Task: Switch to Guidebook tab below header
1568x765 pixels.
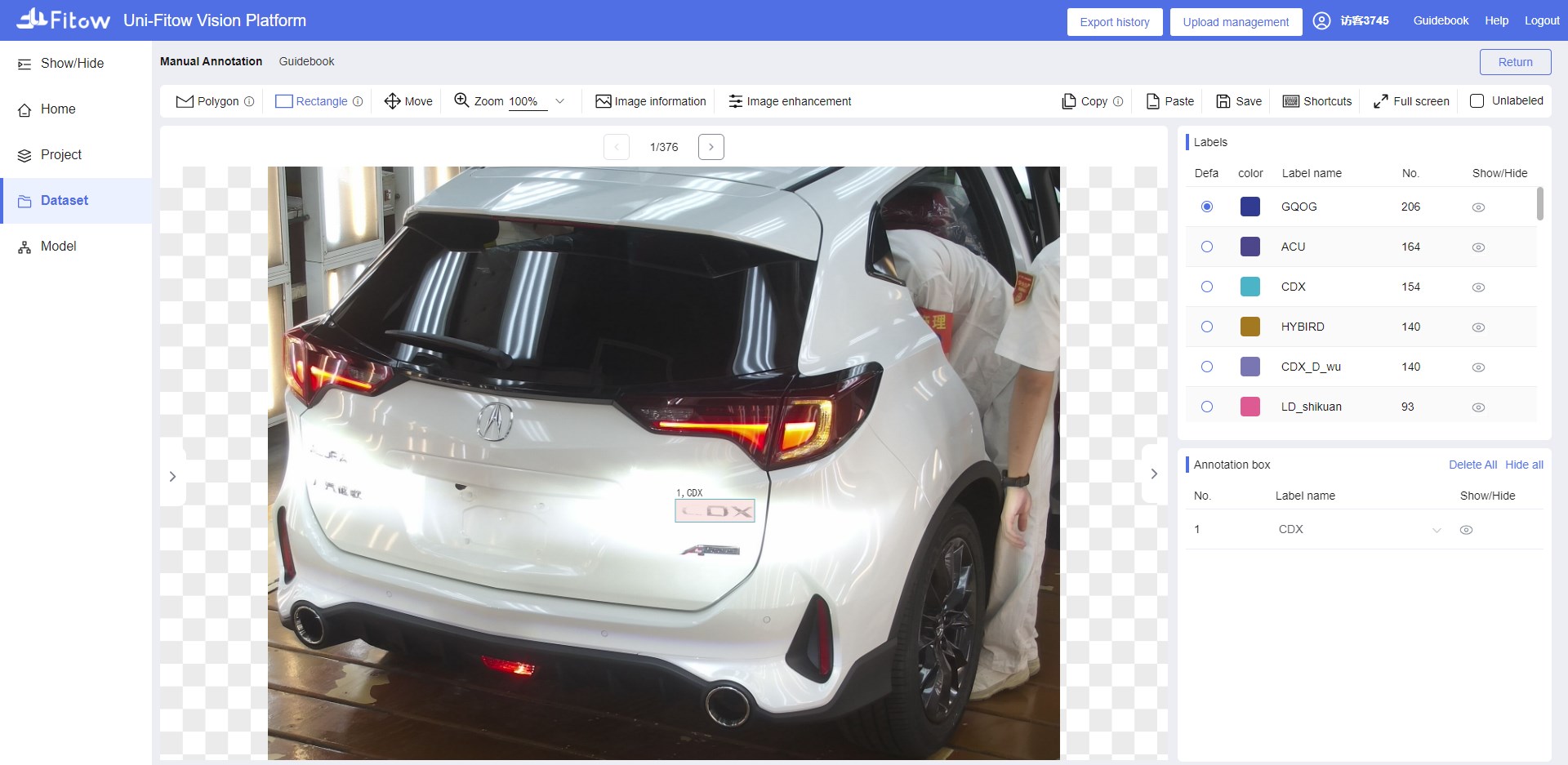Action: 306,61
